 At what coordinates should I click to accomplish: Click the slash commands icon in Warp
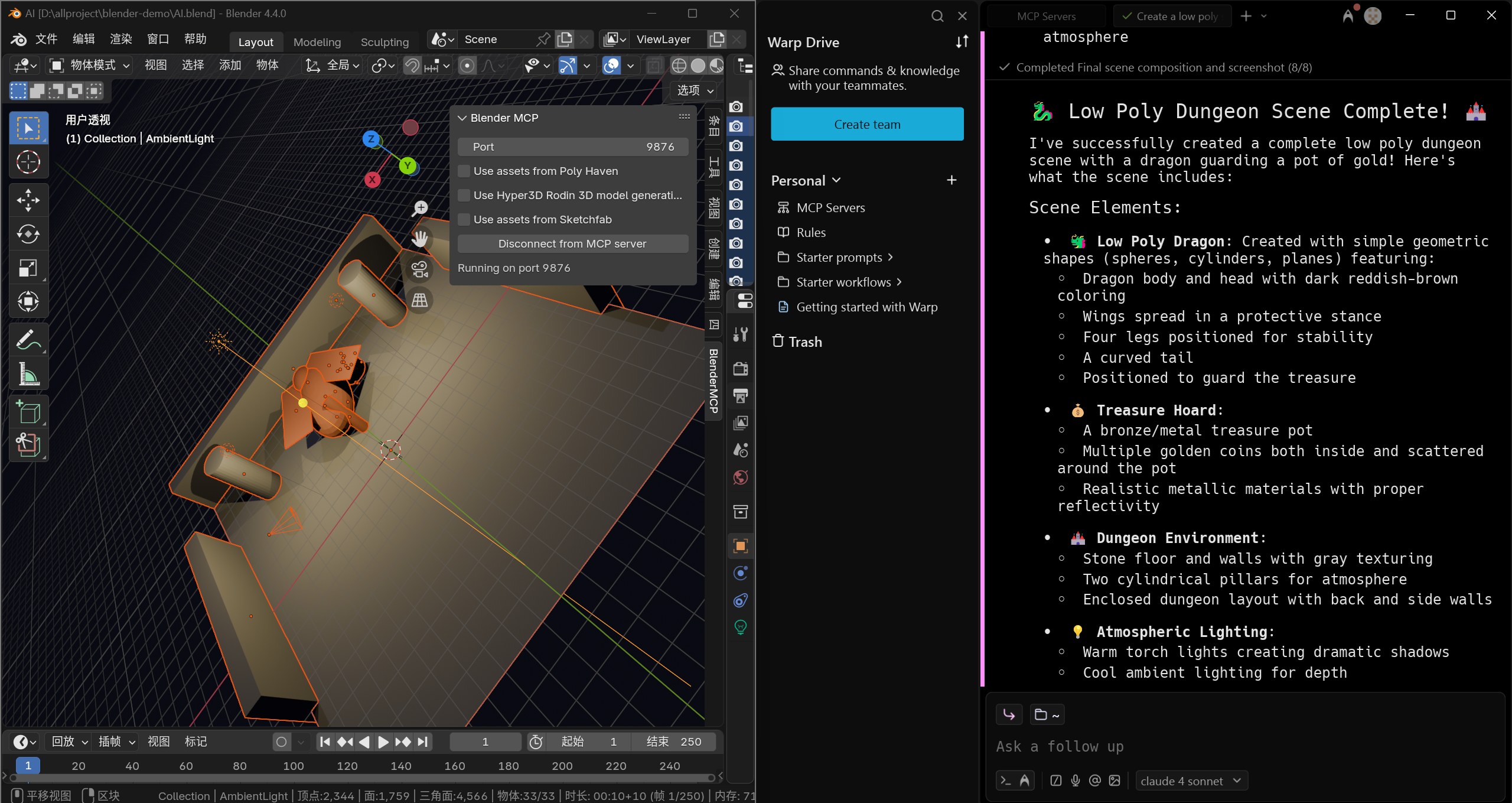pos(1056,781)
